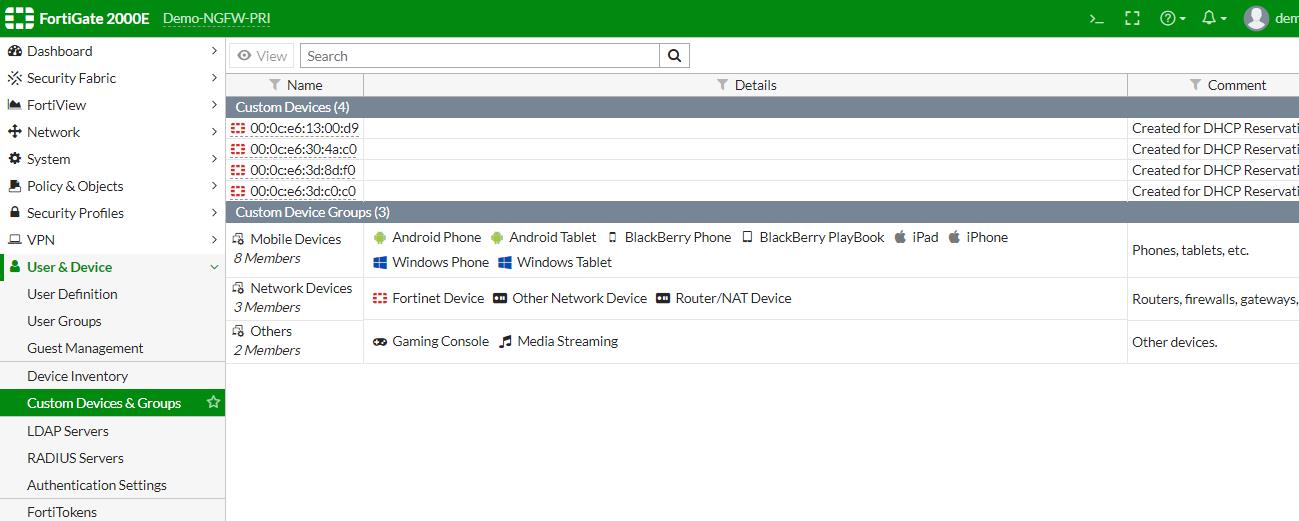This screenshot has height=521, width=1299.
Task: Click the Search magnifier button
Action: 675,56
